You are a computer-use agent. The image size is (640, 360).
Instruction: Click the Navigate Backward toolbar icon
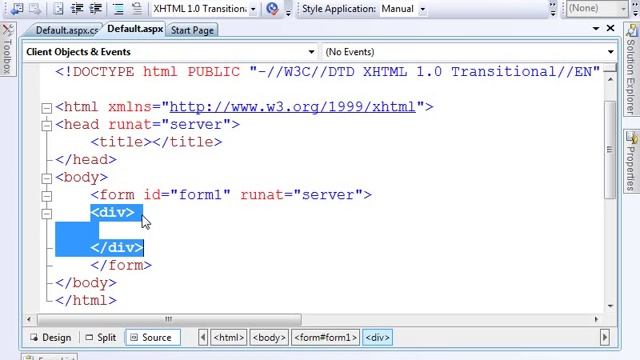(17, 8)
